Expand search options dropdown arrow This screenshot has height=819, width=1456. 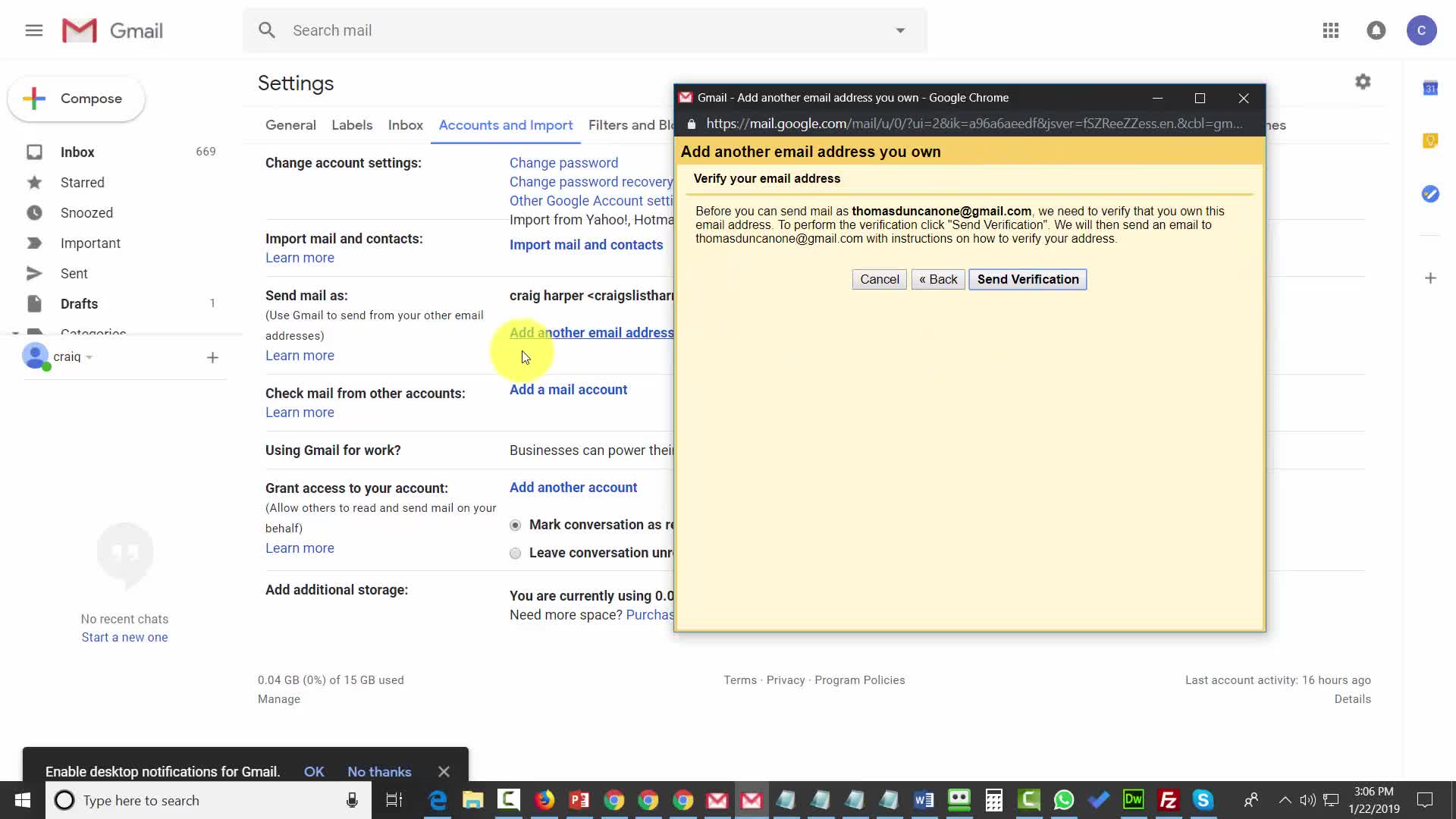[x=900, y=30]
